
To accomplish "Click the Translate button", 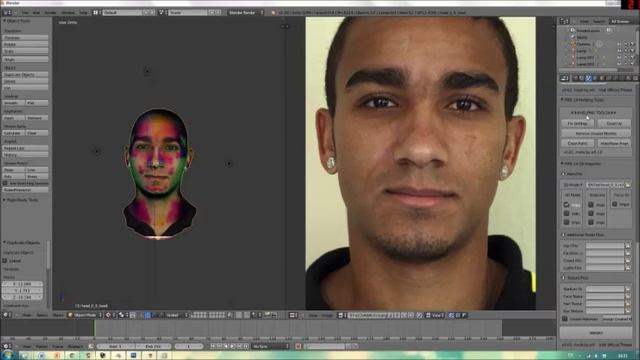I will (x=25, y=38).
